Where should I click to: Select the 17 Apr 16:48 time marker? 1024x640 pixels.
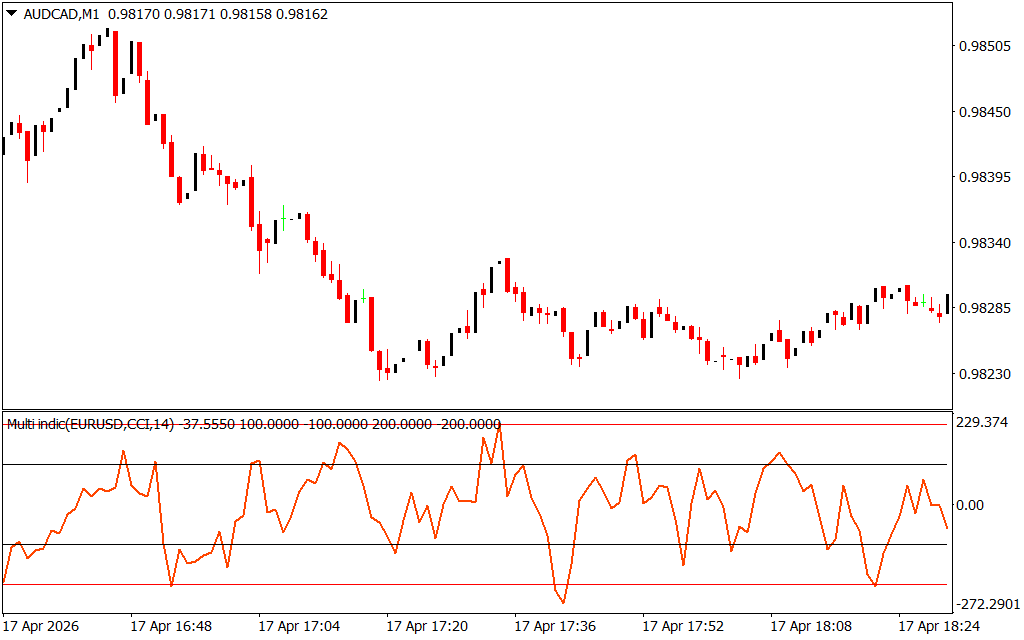(171, 626)
